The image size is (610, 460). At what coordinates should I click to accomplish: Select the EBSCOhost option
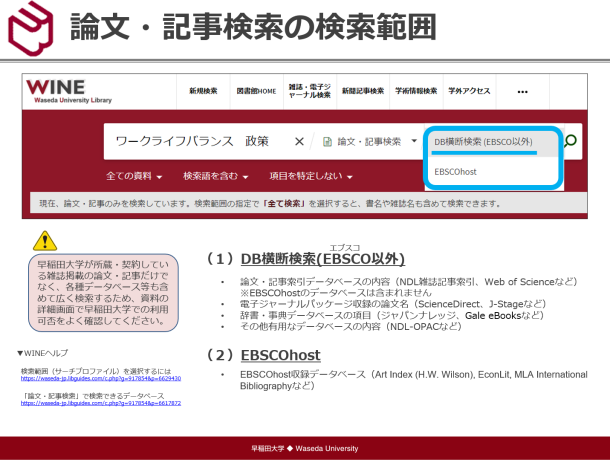click(456, 172)
